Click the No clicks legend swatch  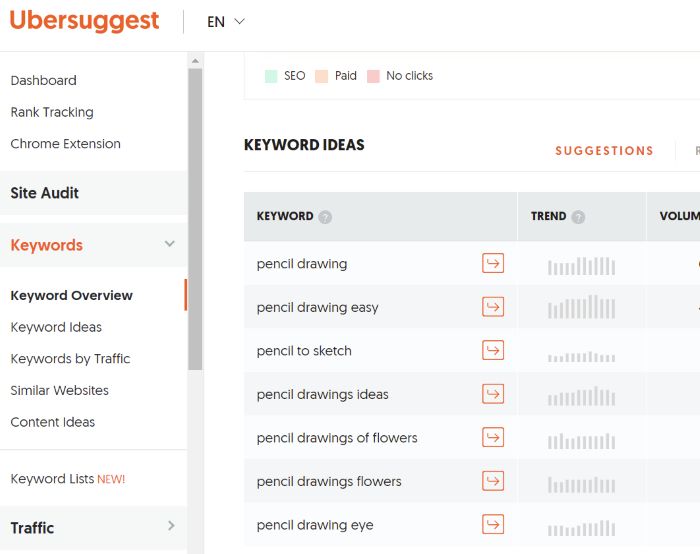tap(373, 76)
